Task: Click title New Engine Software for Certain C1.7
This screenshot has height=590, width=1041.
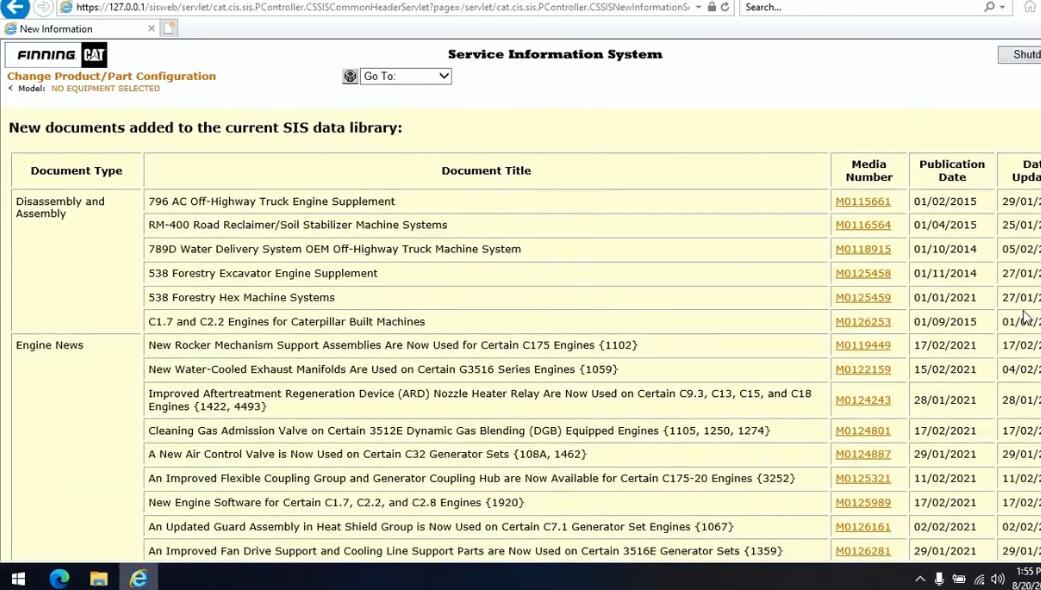Action: [x=337, y=503]
